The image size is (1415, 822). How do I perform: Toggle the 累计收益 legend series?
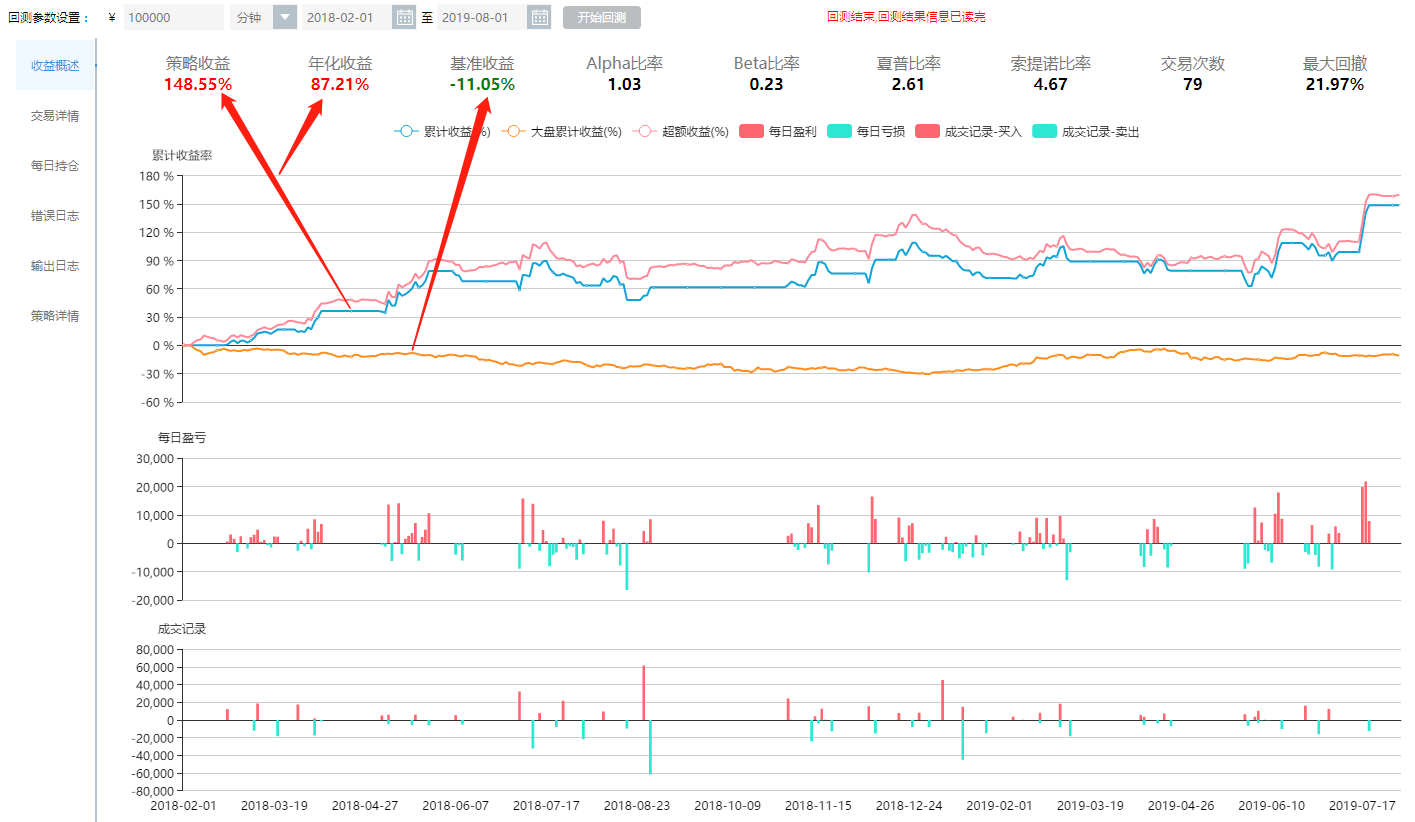pyautogui.click(x=440, y=131)
